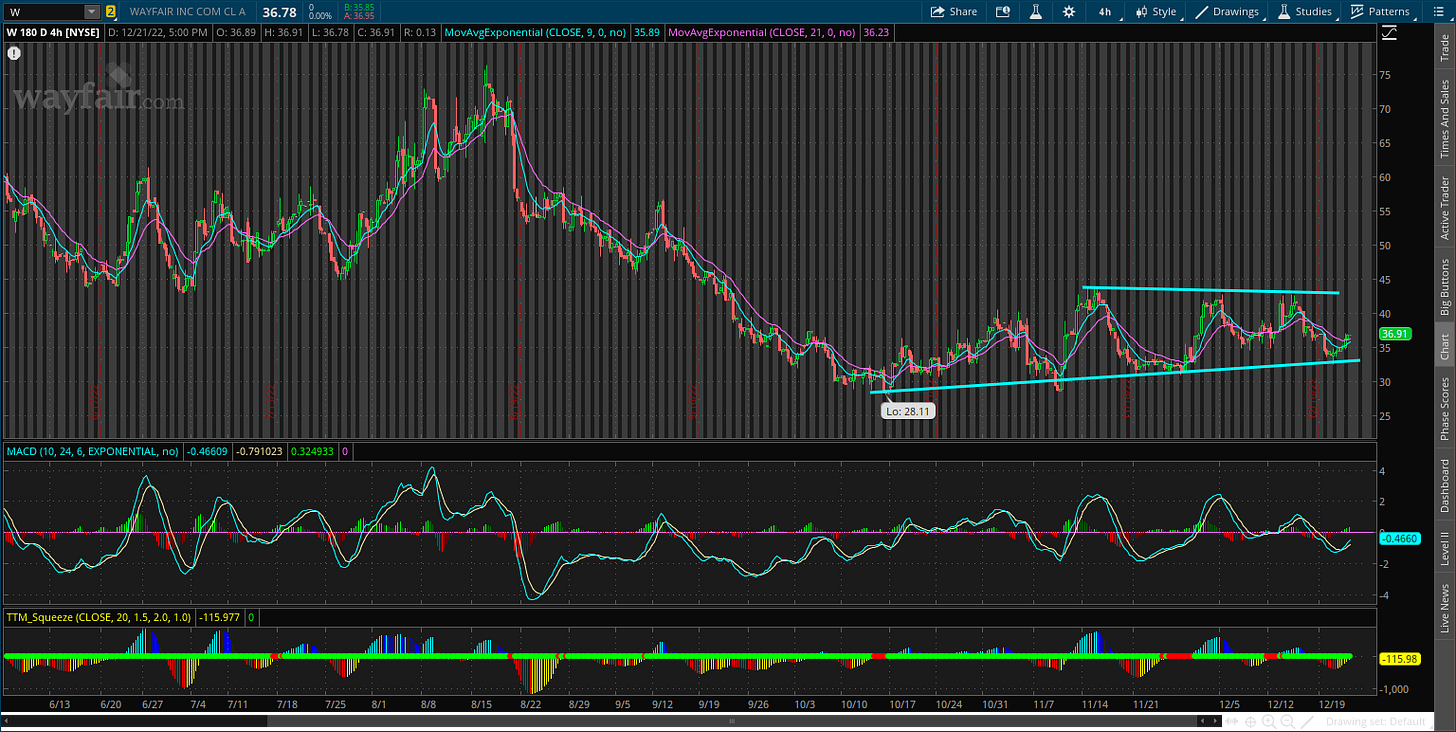This screenshot has height=732, width=1456.
Task: Select the Chart sidebar tab
Action: pyautogui.click(x=1444, y=347)
